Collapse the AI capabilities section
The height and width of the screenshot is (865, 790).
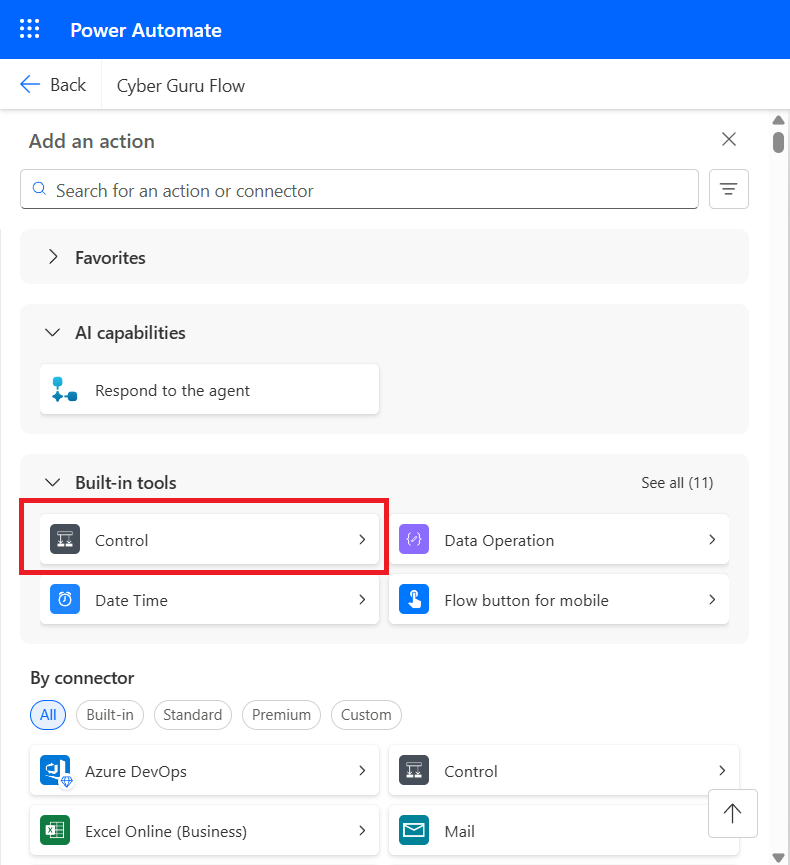coord(52,333)
